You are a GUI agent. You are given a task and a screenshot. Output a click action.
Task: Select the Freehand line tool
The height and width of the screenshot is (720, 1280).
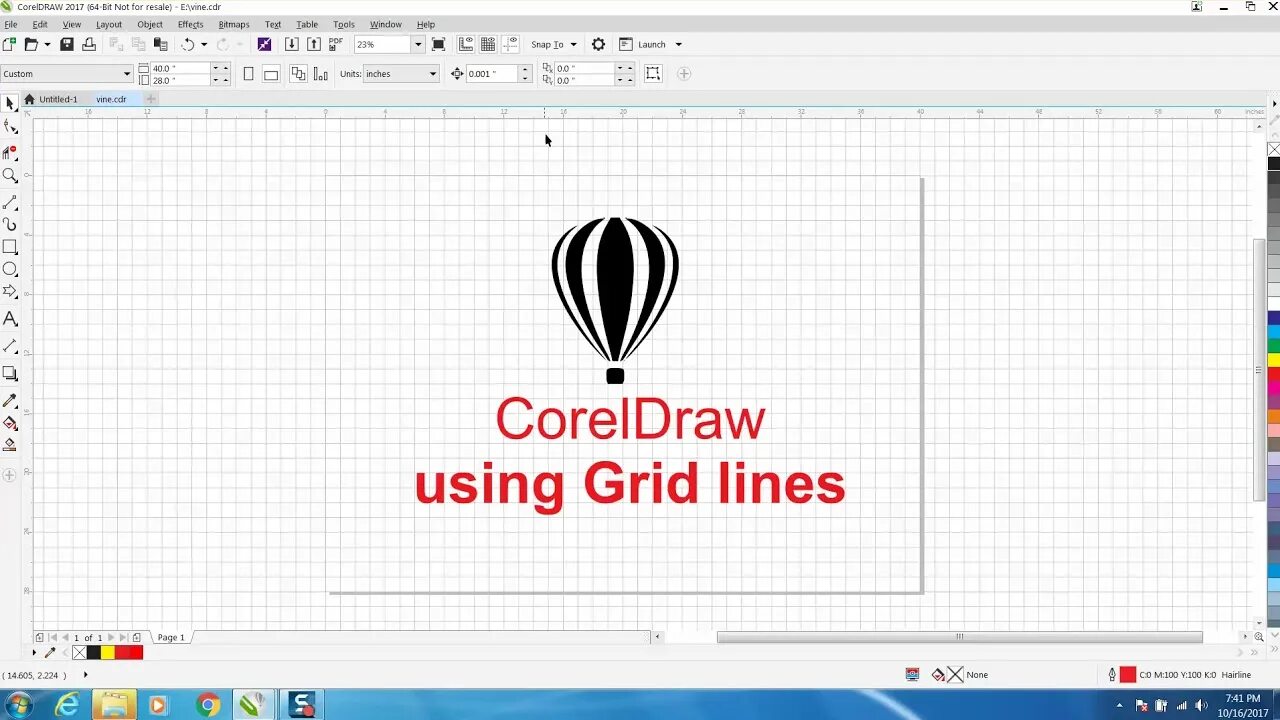pos(10,203)
